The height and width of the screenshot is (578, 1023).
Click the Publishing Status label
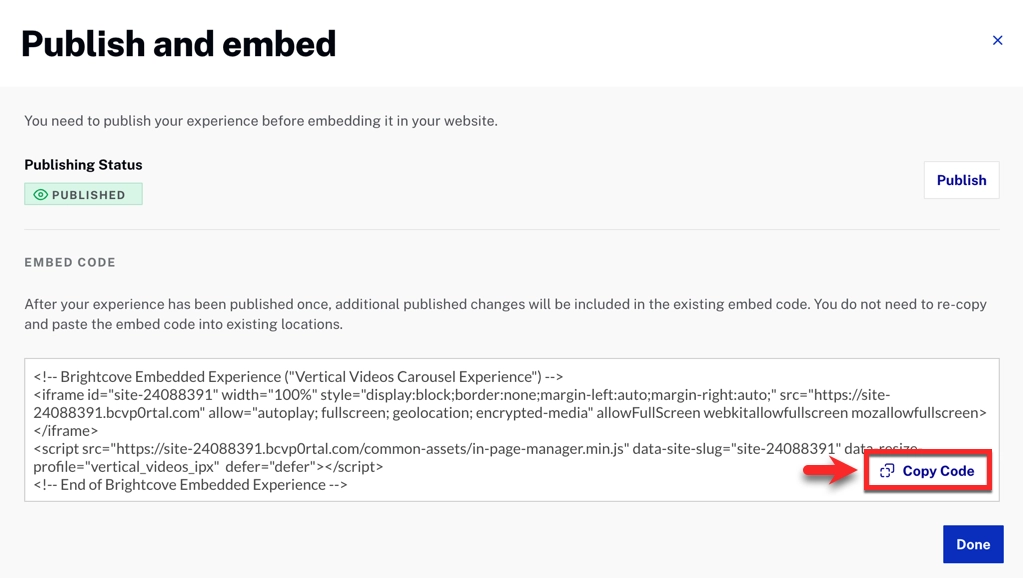pyautogui.click(x=83, y=165)
